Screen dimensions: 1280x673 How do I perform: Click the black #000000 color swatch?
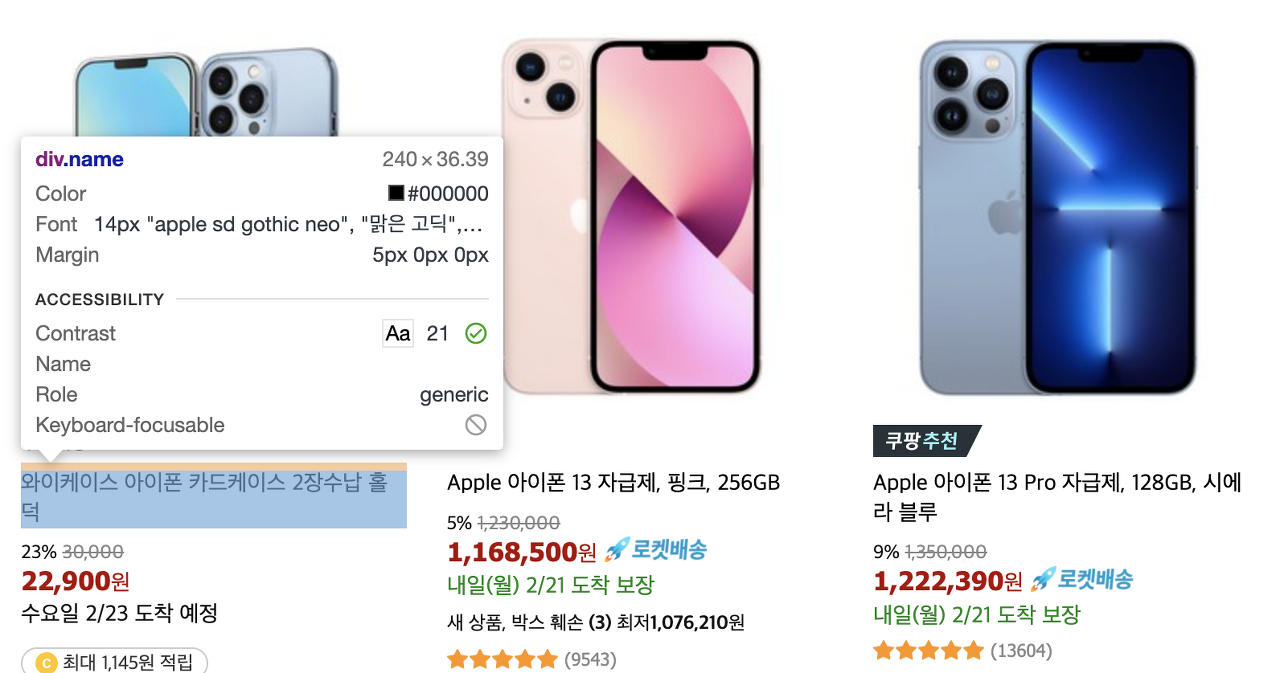click(396, 194)
